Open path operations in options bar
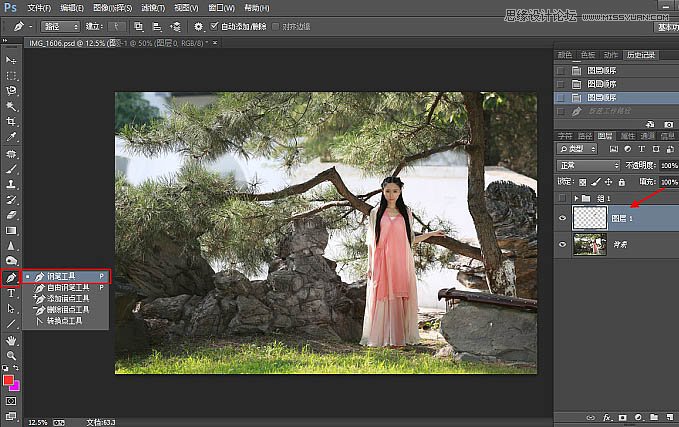This screenshot has height=427, width=679. (139, 27)
